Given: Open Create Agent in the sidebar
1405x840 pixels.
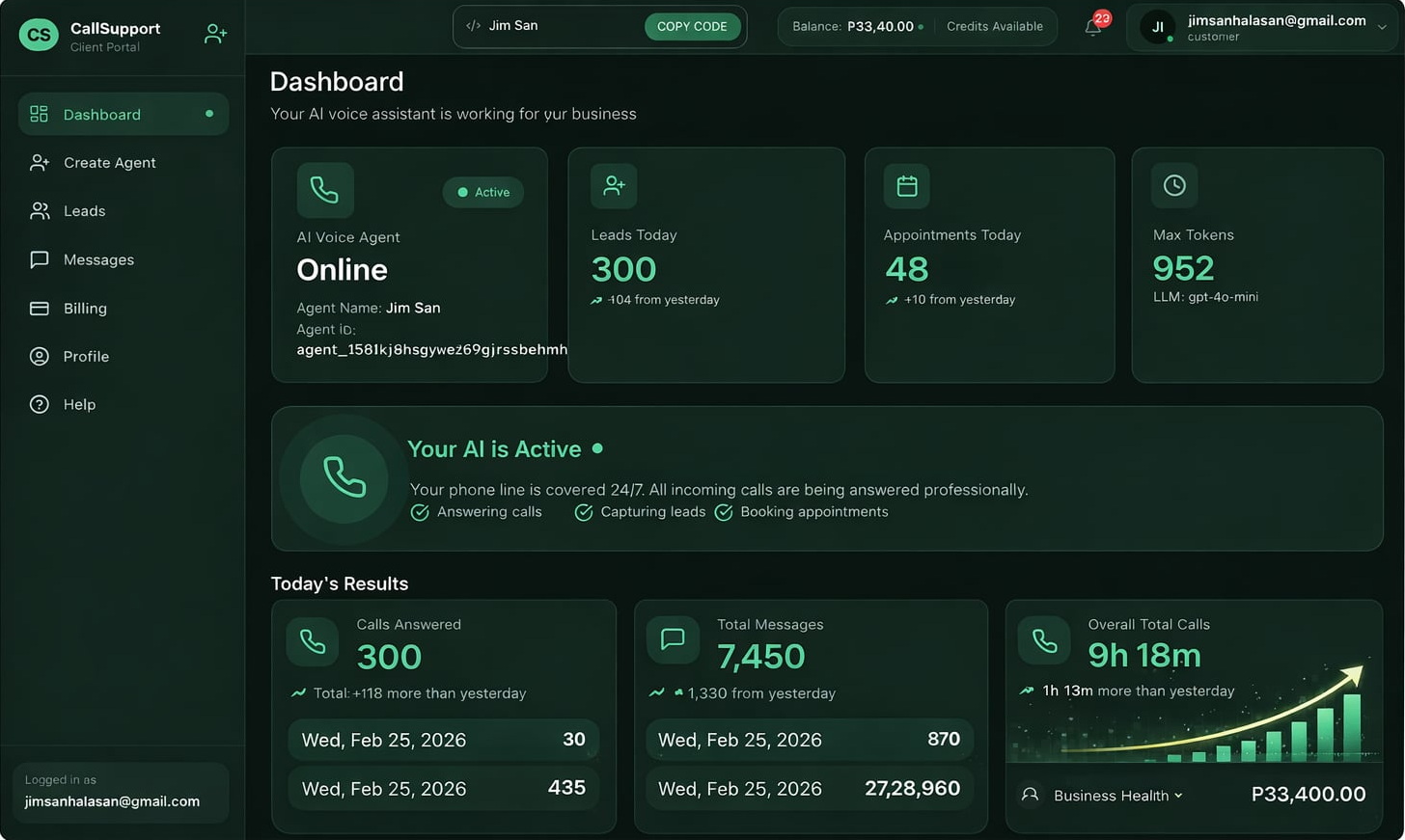Looking at the screenshot, I should [x=109, y=163].
